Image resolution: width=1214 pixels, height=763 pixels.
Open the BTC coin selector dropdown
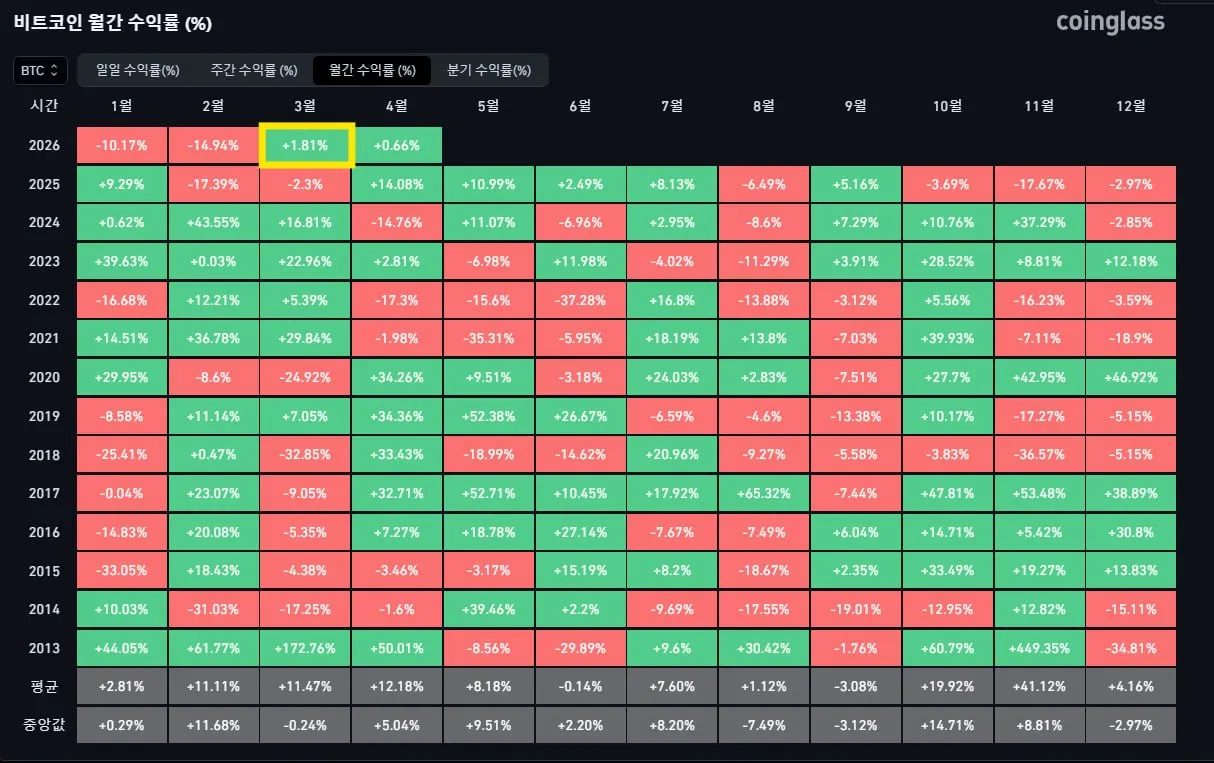click(x=40, y=70)
